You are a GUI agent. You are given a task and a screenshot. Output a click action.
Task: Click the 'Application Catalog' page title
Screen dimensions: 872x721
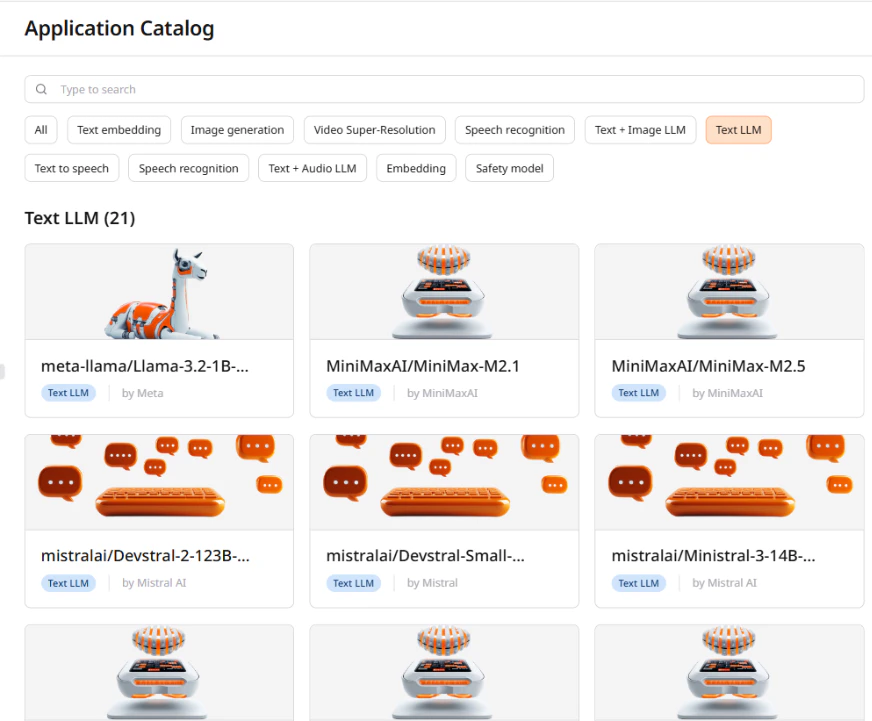120,28
